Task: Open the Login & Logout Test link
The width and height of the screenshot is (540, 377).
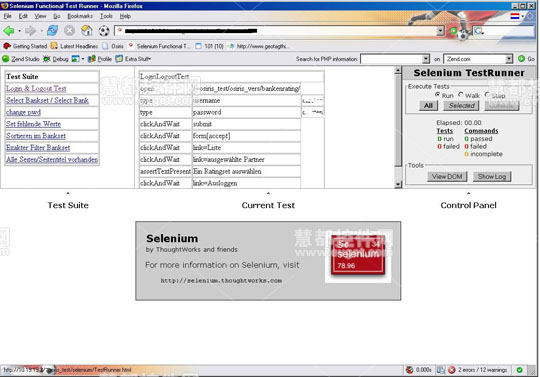Action: pyautogui.click(x=36, y=88)
